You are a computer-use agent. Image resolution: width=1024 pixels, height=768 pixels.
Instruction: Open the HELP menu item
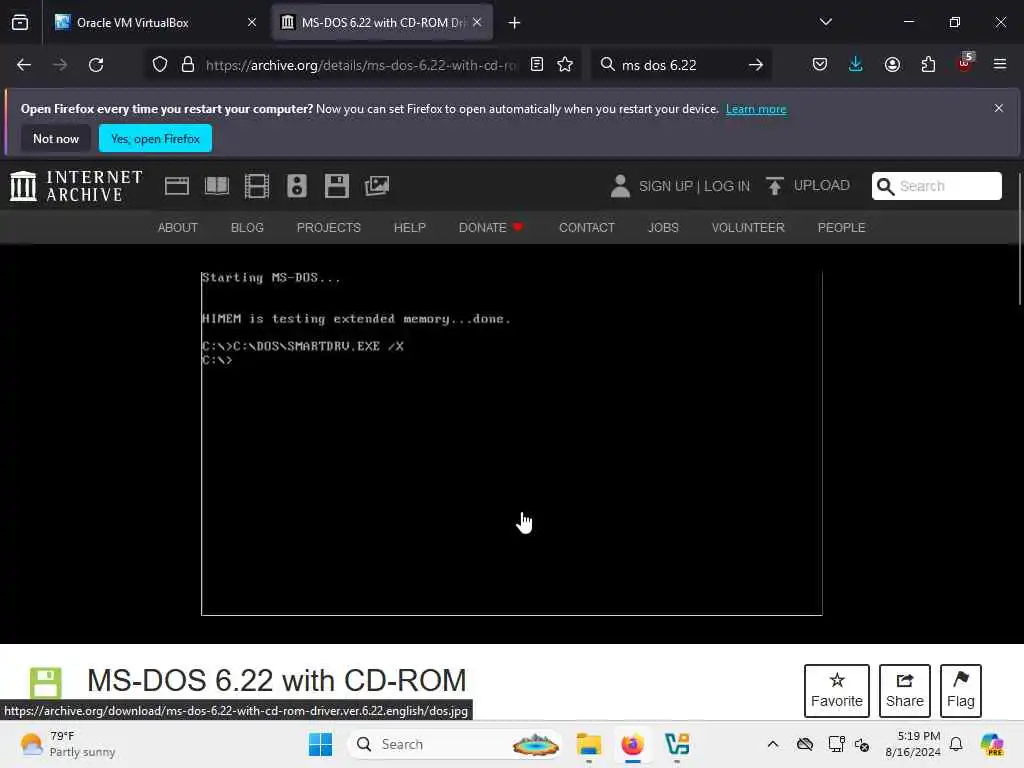409,227
